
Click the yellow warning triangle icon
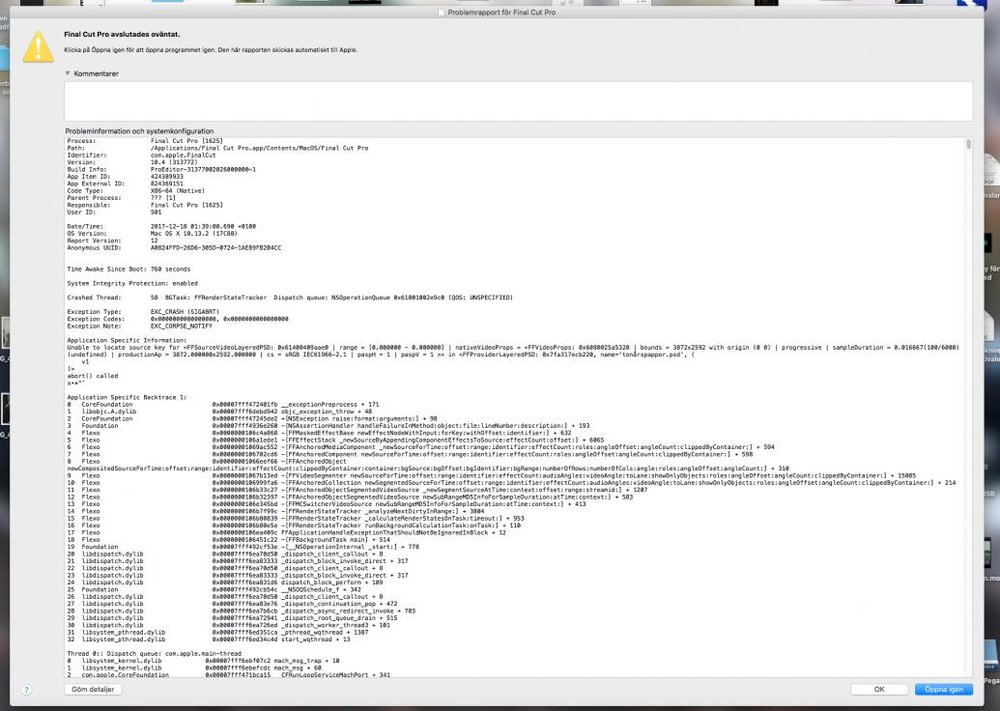pyautogui.click(x=38, y=44)
